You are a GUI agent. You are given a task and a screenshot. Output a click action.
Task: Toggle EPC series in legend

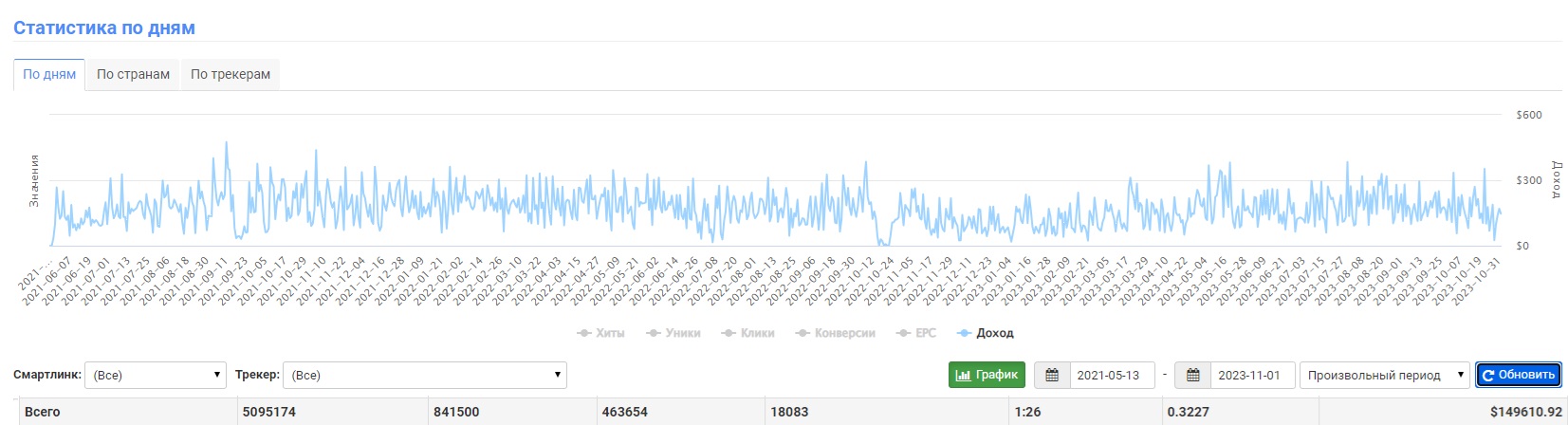point(915,333)
